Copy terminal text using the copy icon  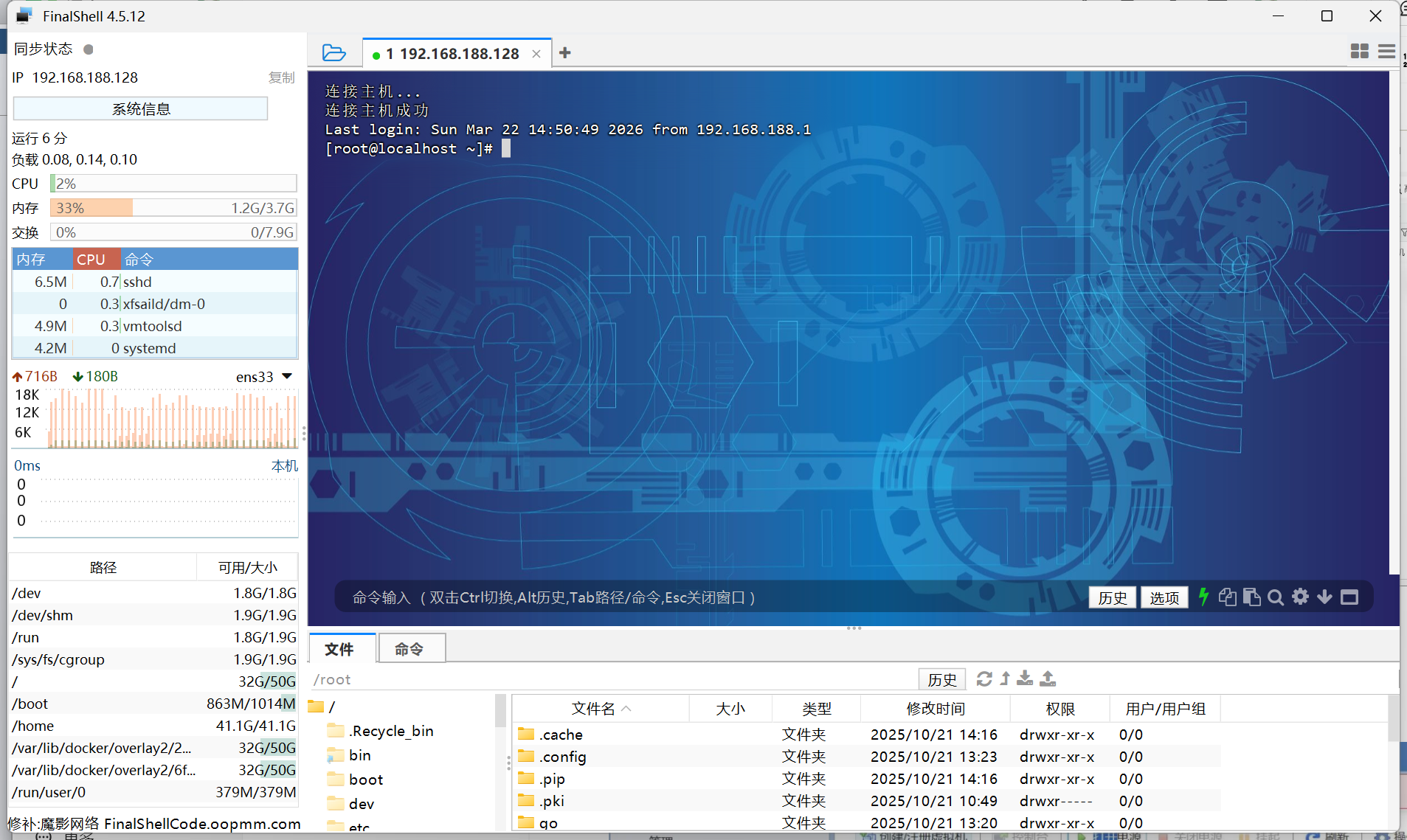[x=1227, y=597]
